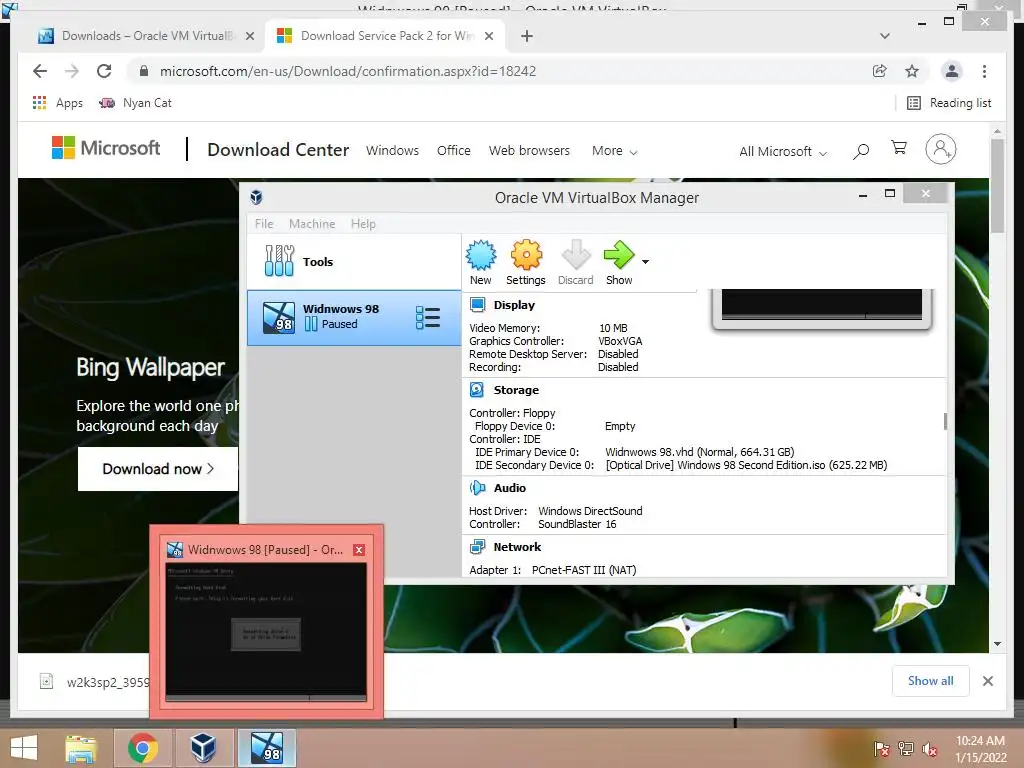Click the Display section icon
The height and width of the screenshot is (768, 1024).
[477, 305]
